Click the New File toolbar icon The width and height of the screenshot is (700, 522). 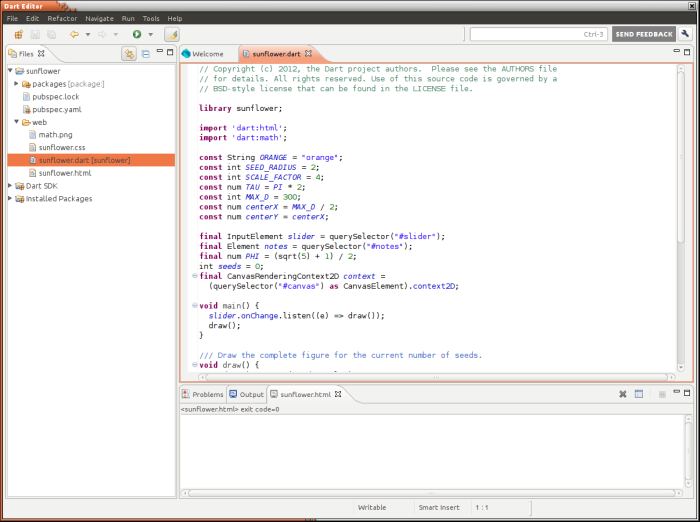[x=17, y=34]
